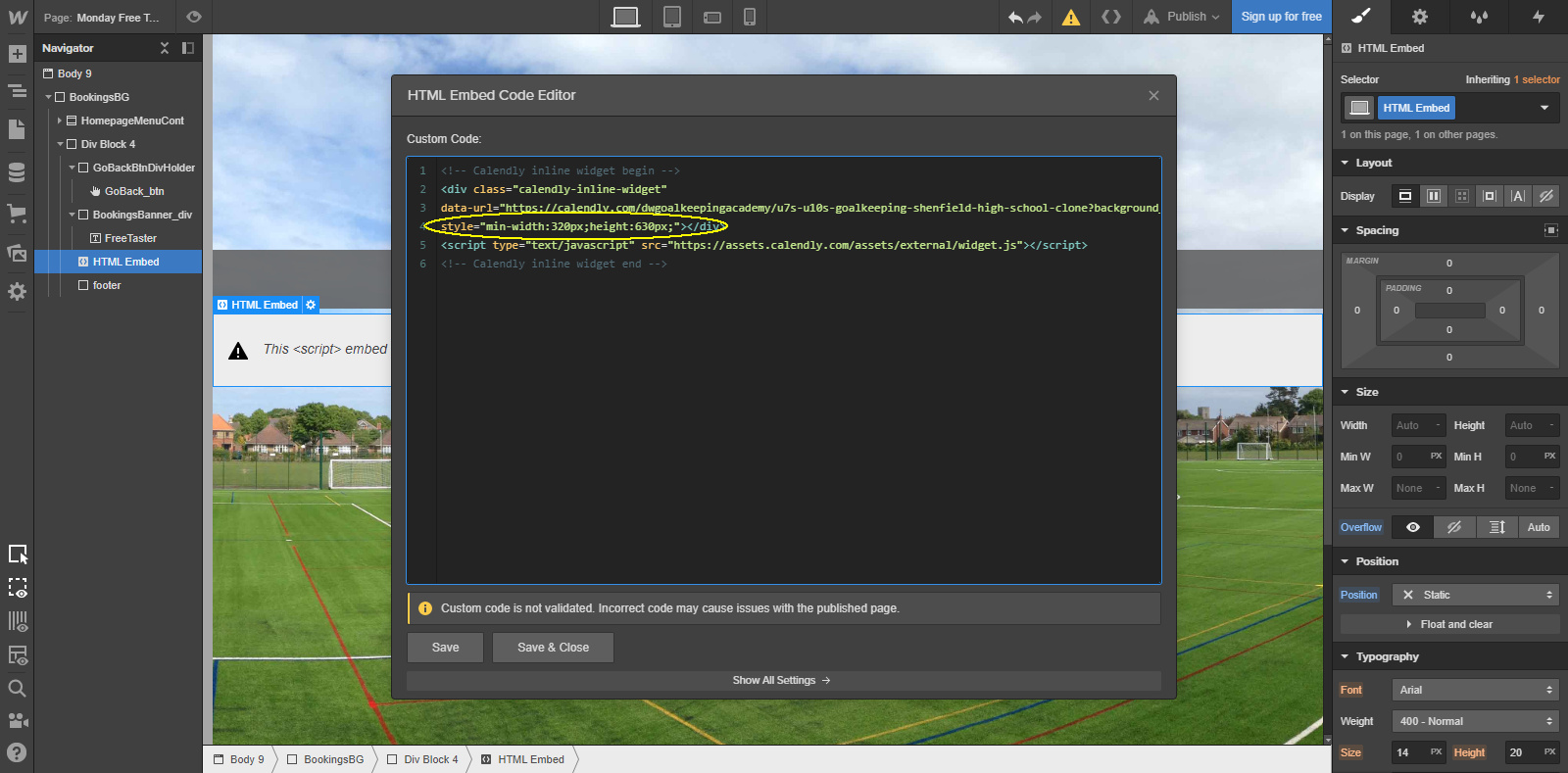Image resolution: width=1568 pixels, height=773 pixels.
Task: Close the Navigator panel
Action: (x=165, y=48)
